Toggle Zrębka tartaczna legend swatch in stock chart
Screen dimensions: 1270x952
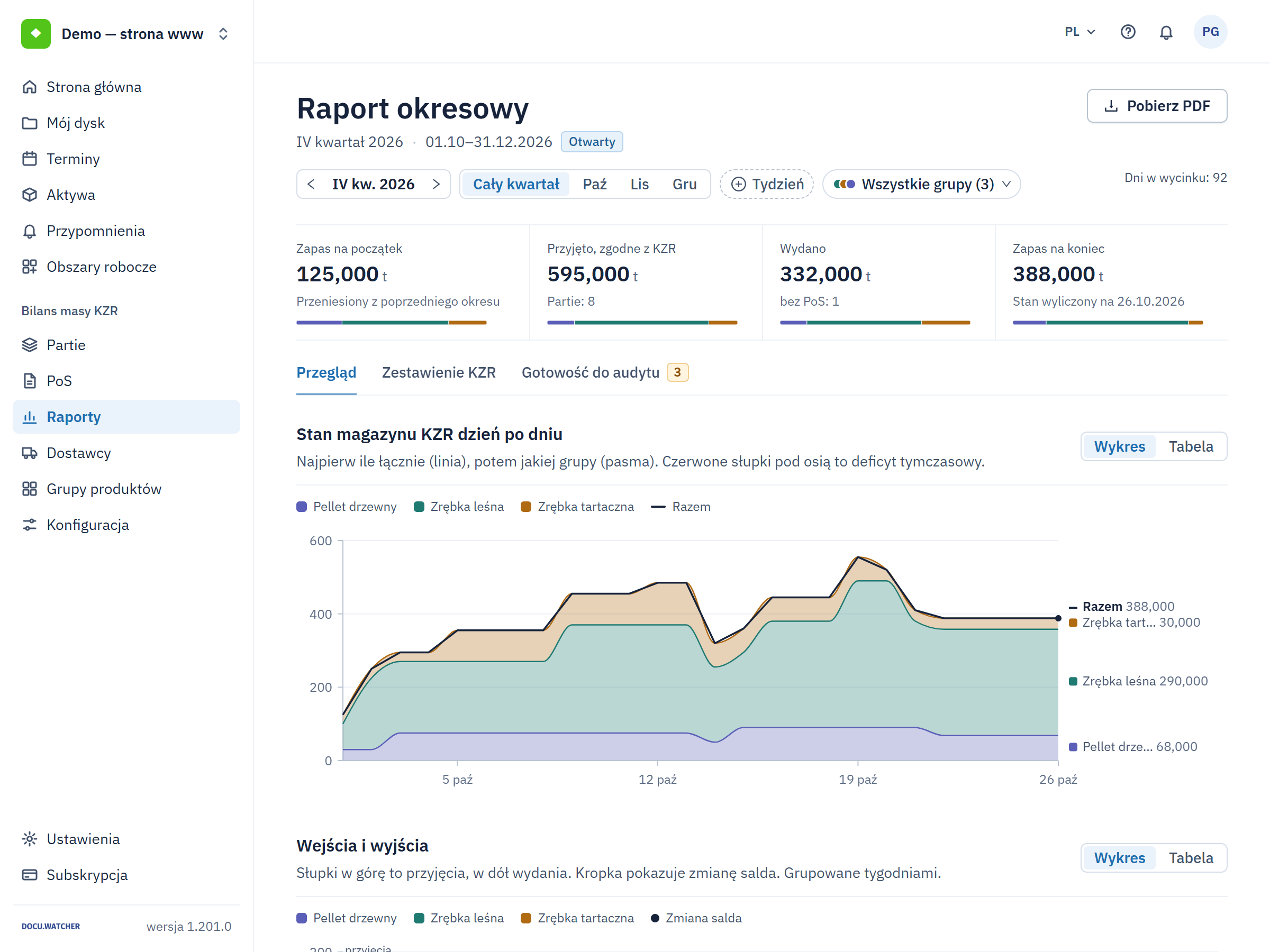(526, 507)
